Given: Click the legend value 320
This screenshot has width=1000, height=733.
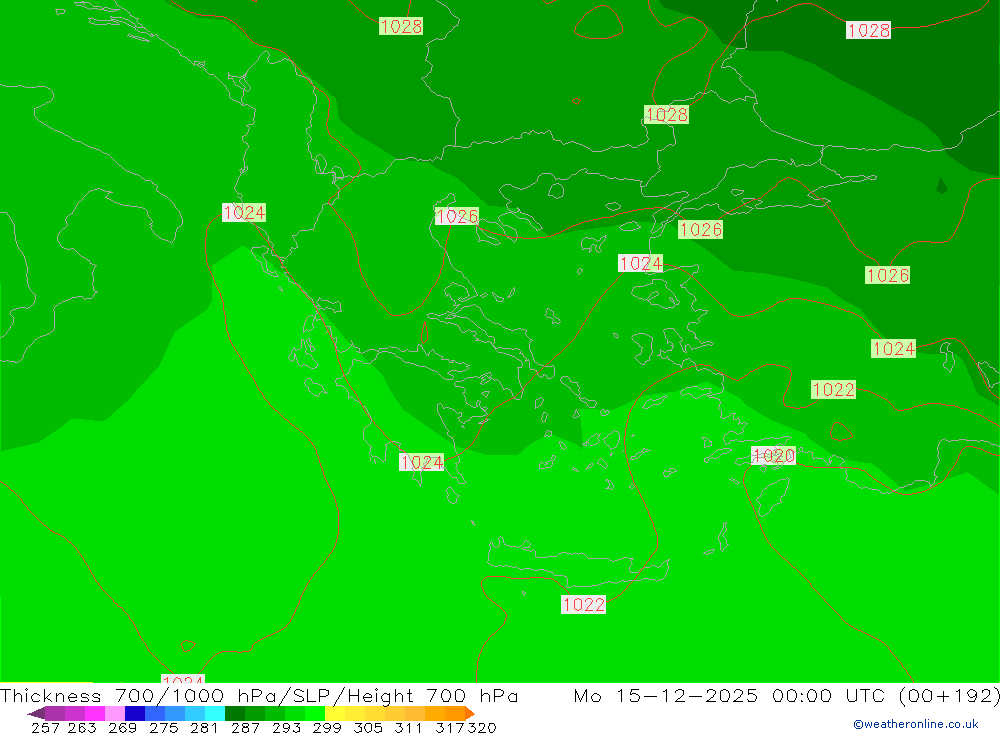Looking at the screenshot, I should (x=482, y=728).
